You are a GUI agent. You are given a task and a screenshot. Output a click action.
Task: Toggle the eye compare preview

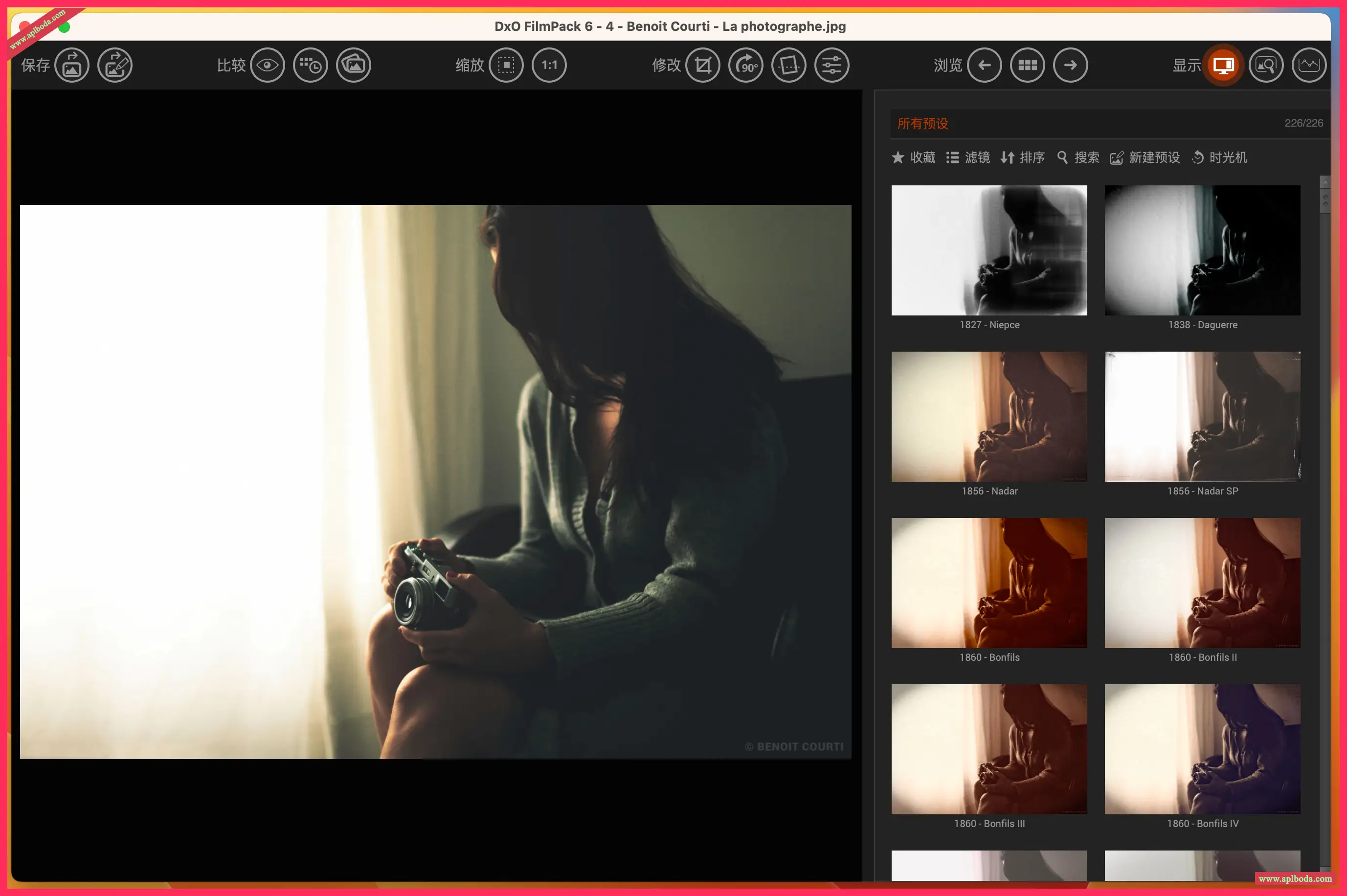click(267, 65)
